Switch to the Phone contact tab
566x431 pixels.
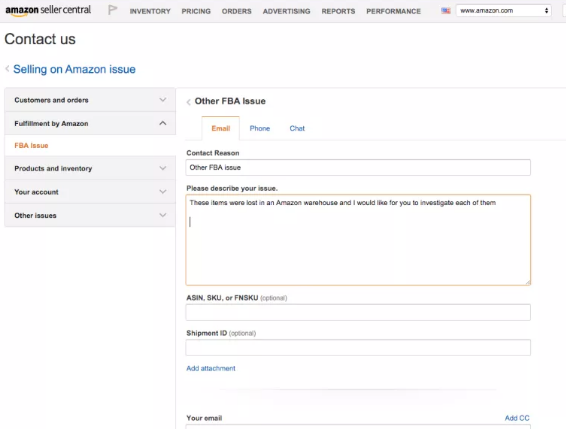click(260, 129)
